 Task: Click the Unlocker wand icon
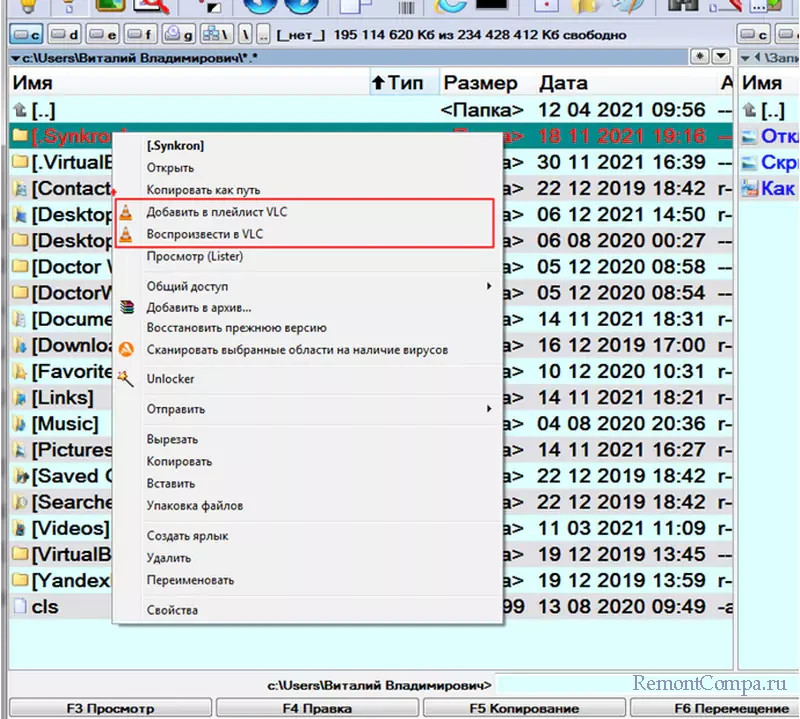click(x=126, y=379)
